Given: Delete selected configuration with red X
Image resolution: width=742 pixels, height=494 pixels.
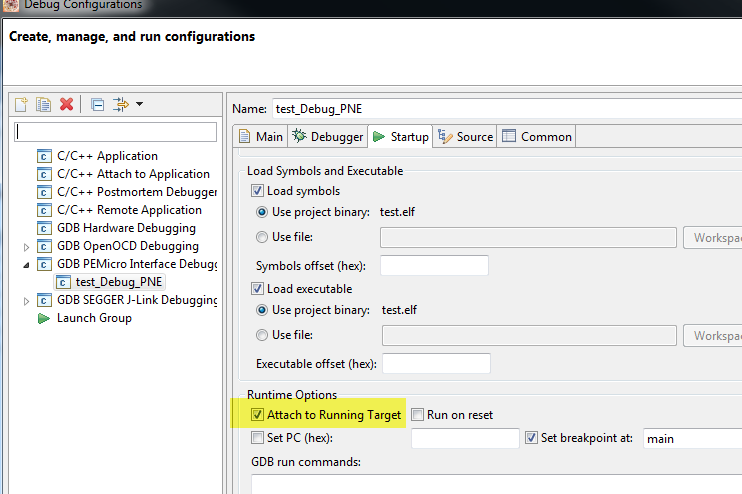Looking at the screenshot, I should [x=66, y=104].
